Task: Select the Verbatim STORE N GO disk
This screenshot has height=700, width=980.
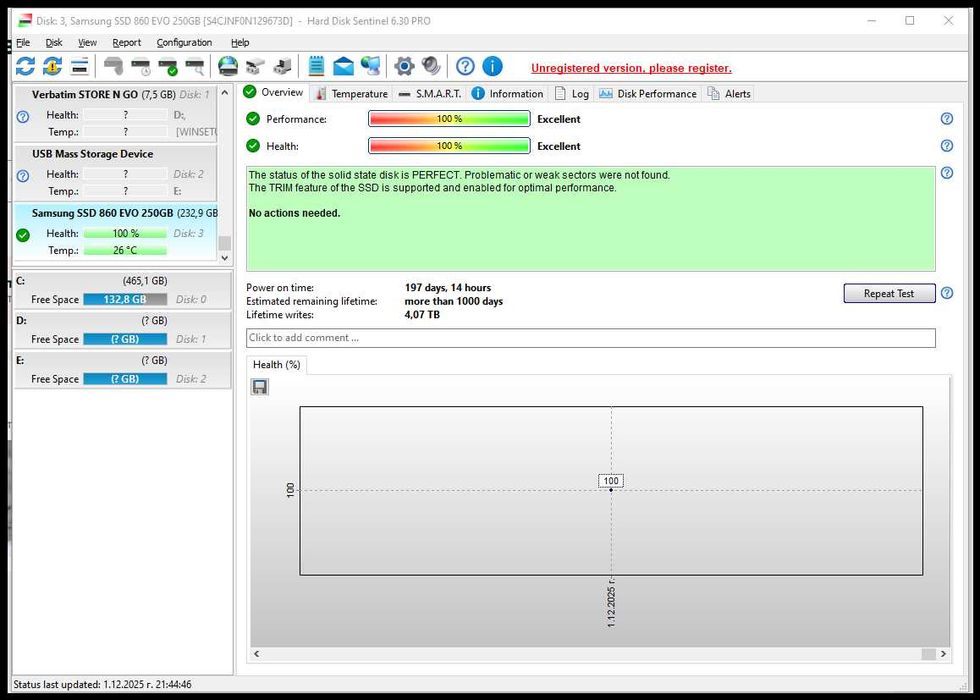Action: pos(116,112)
